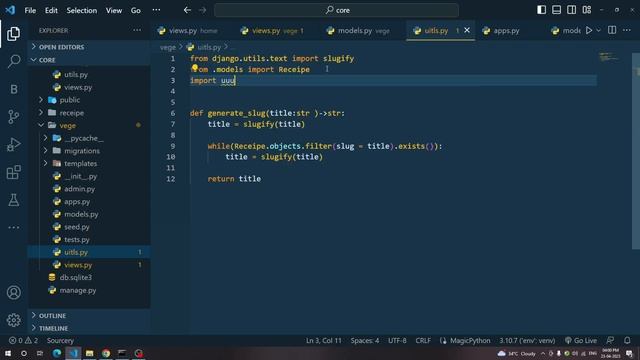Open editor More Actions ellipsis
This screenshot has width=640, height=360.
pos(627,30)
